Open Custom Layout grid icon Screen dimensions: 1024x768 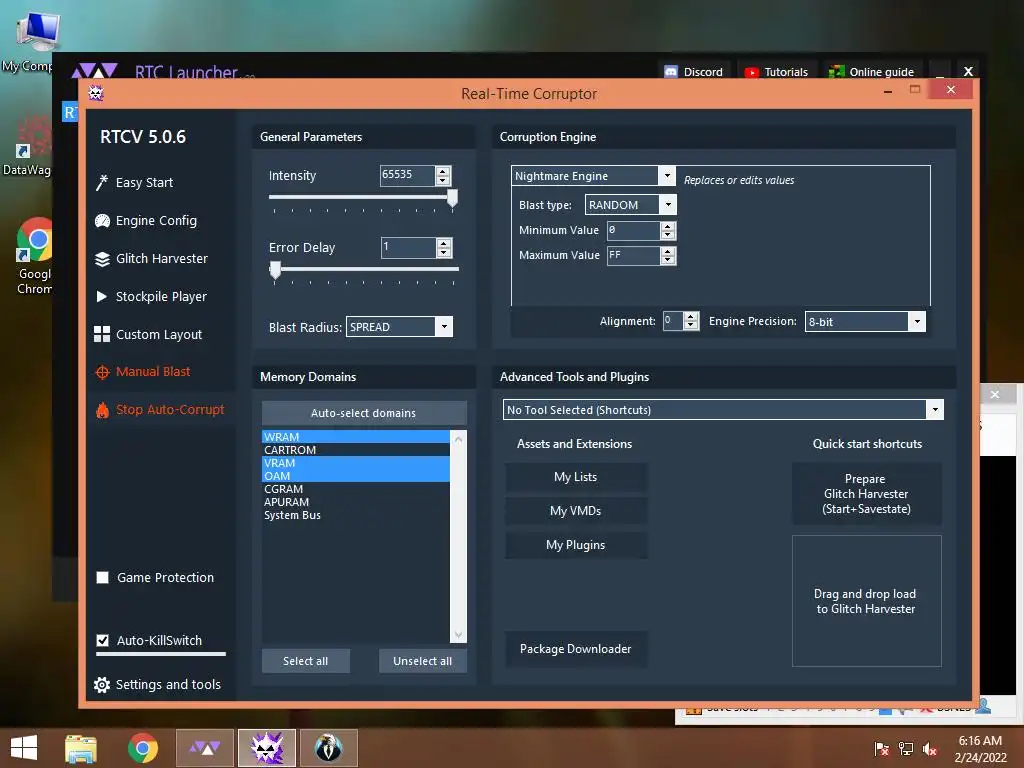pyautogui.click(x=102, y=334)
